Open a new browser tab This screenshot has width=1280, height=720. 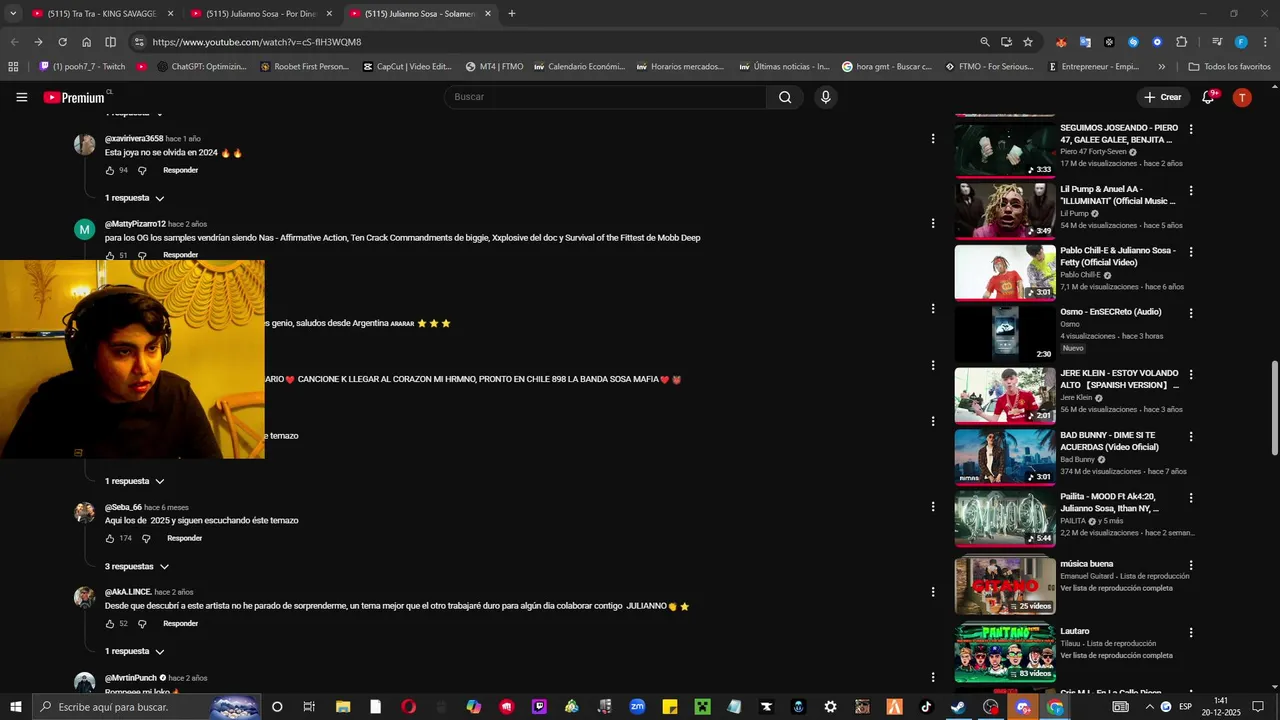click(512, 14)
